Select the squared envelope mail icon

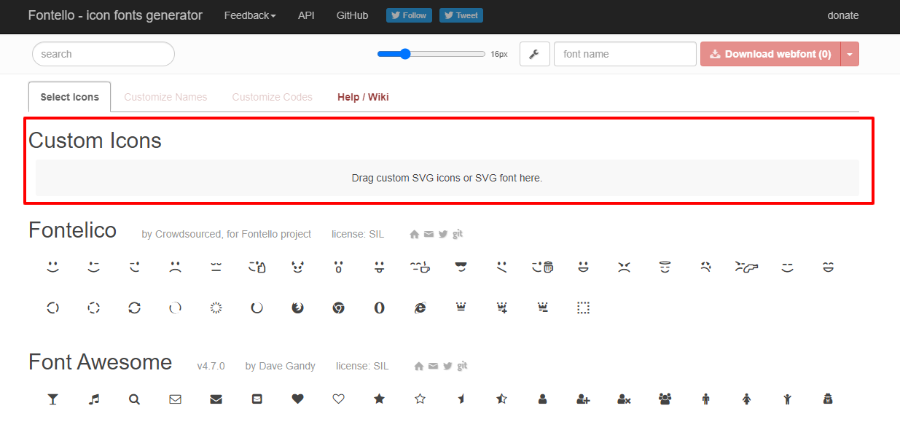pos(257,399)
